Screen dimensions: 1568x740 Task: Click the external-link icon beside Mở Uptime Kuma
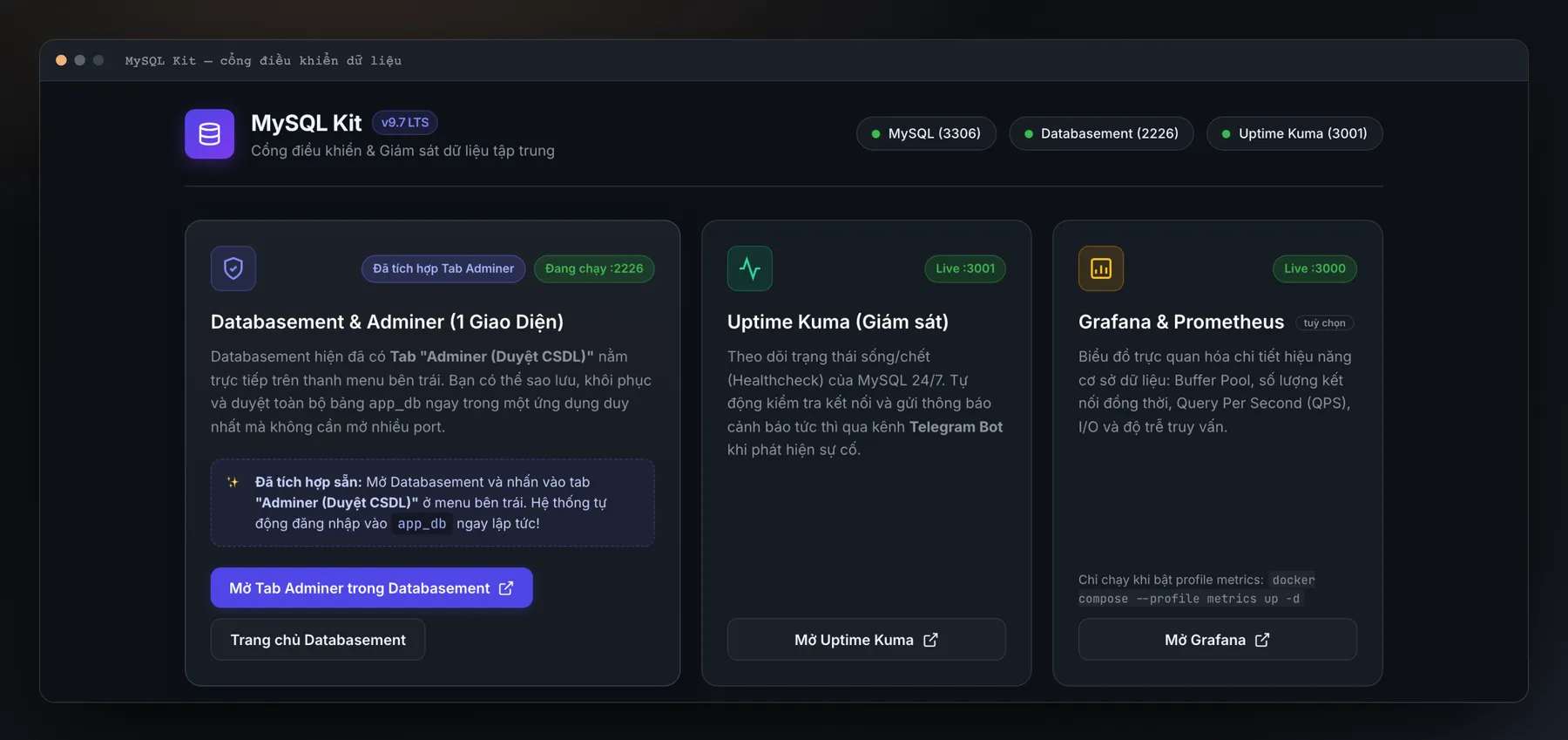pyautogui.click(x=930, y=640)
